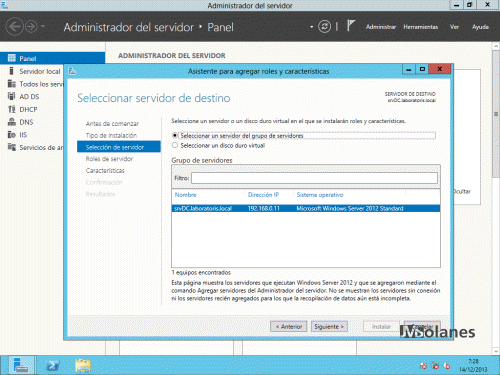Click the IIS role icon

[x=12, y=134]
